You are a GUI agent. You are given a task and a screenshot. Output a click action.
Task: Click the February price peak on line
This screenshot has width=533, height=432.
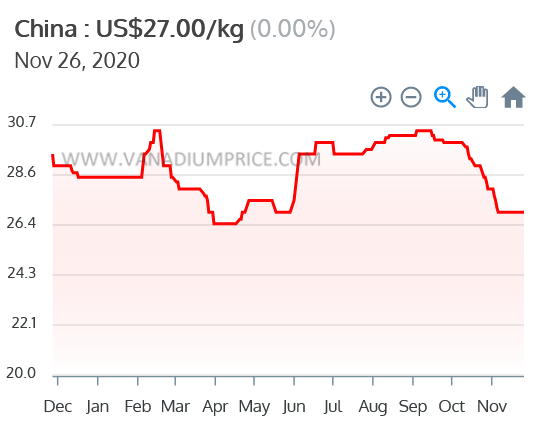[x=157, y=131]
